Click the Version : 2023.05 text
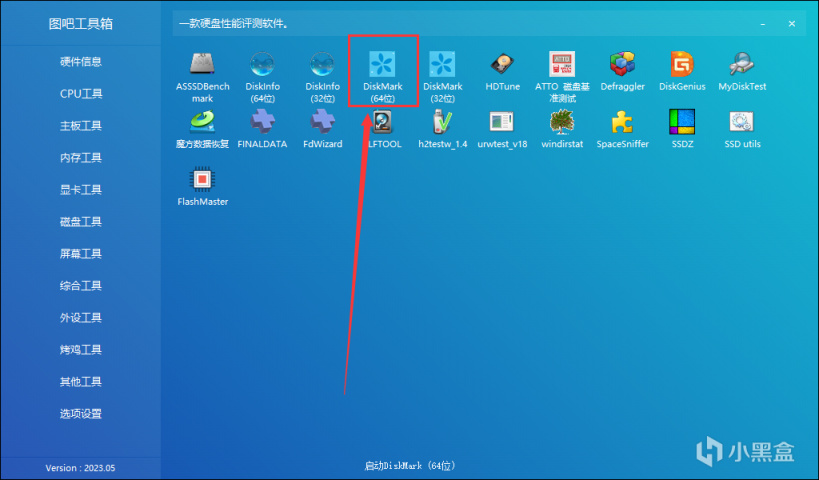 click(x=80, y=467)
